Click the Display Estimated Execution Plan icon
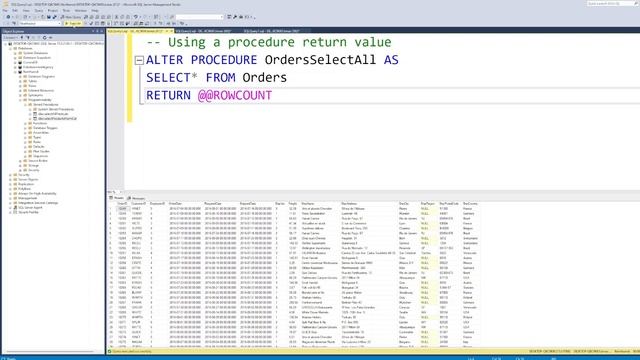The image size is (640, 360). coord(97,24)
